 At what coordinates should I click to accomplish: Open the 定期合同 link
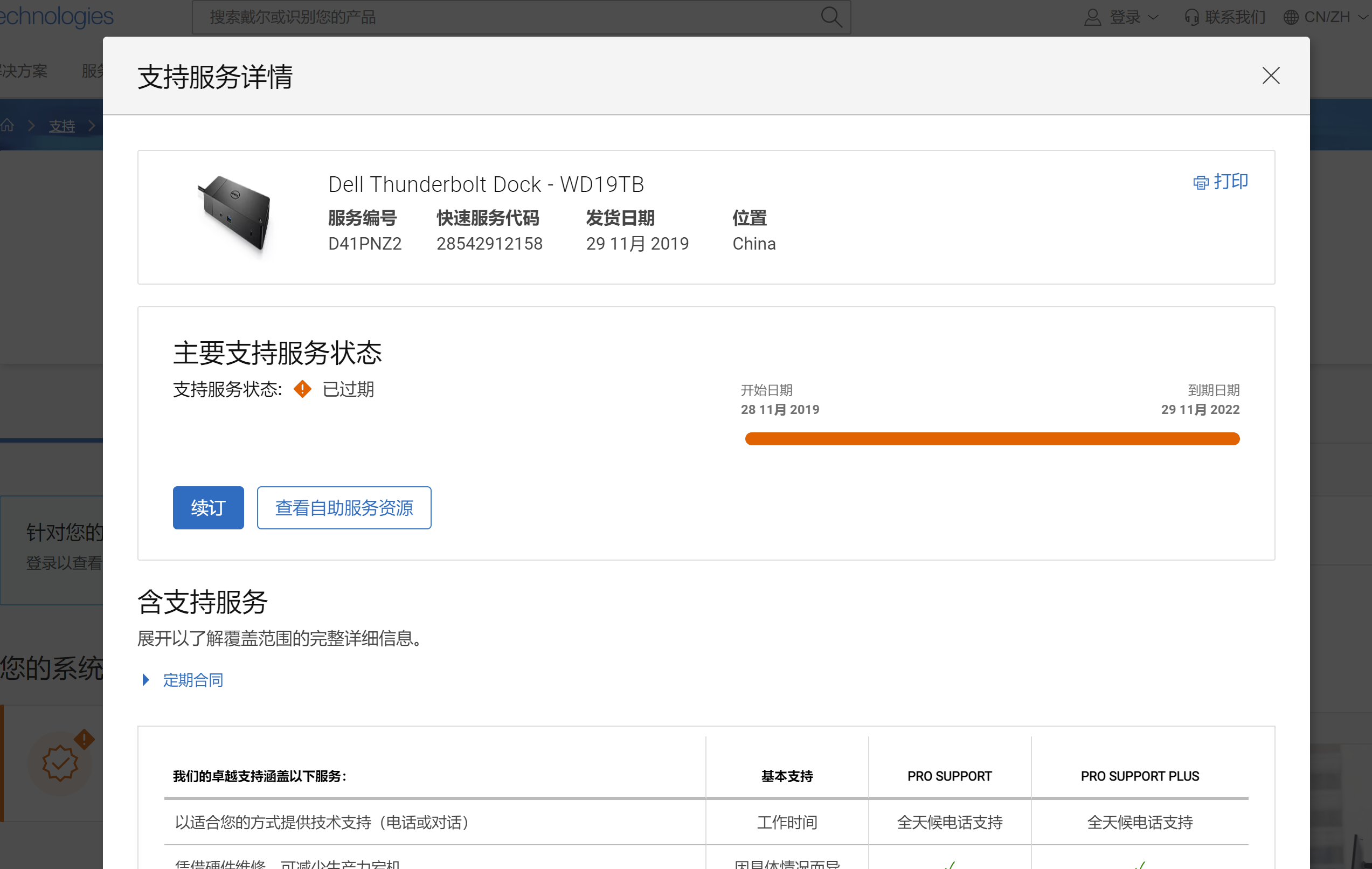click(192, 679)
